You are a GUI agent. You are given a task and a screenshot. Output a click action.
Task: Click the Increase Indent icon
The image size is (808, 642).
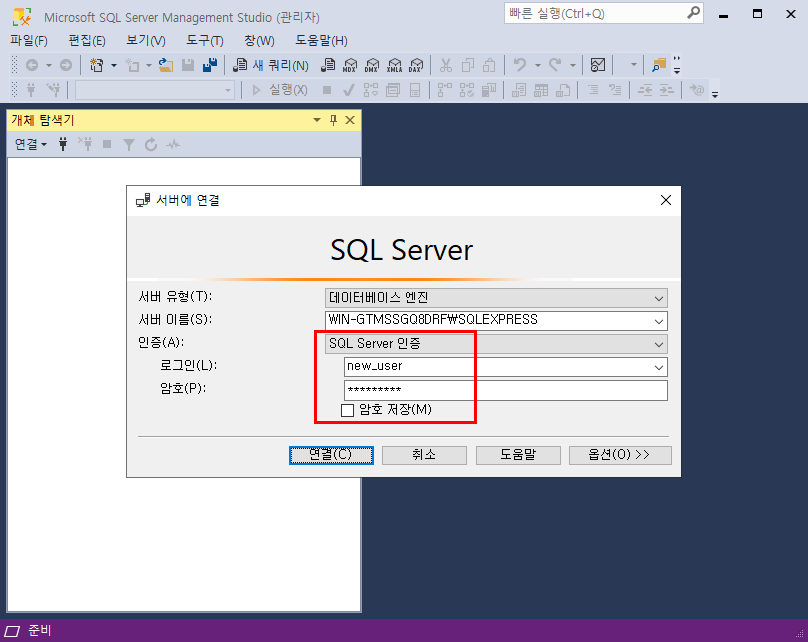pos(667,90)
